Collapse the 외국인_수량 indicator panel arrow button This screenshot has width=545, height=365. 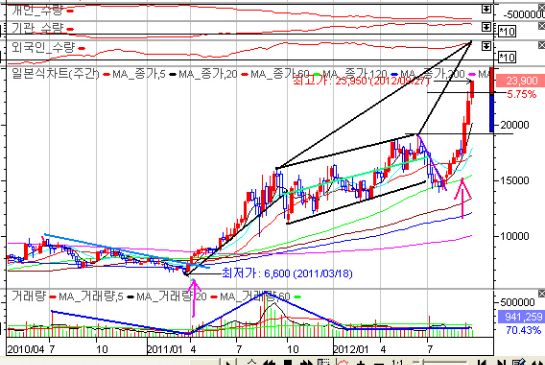[x=486, y=46]
